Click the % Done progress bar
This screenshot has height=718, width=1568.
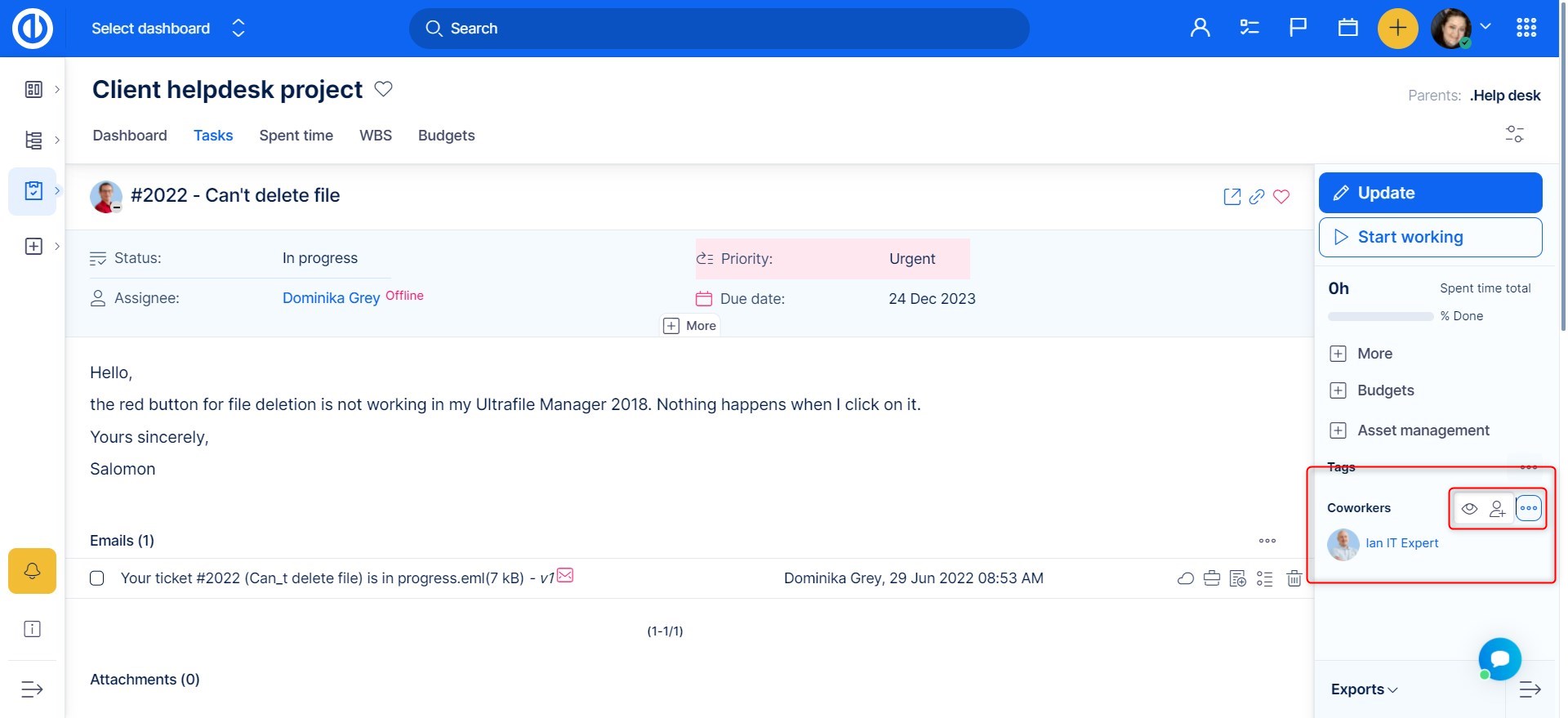[1380, 316]
